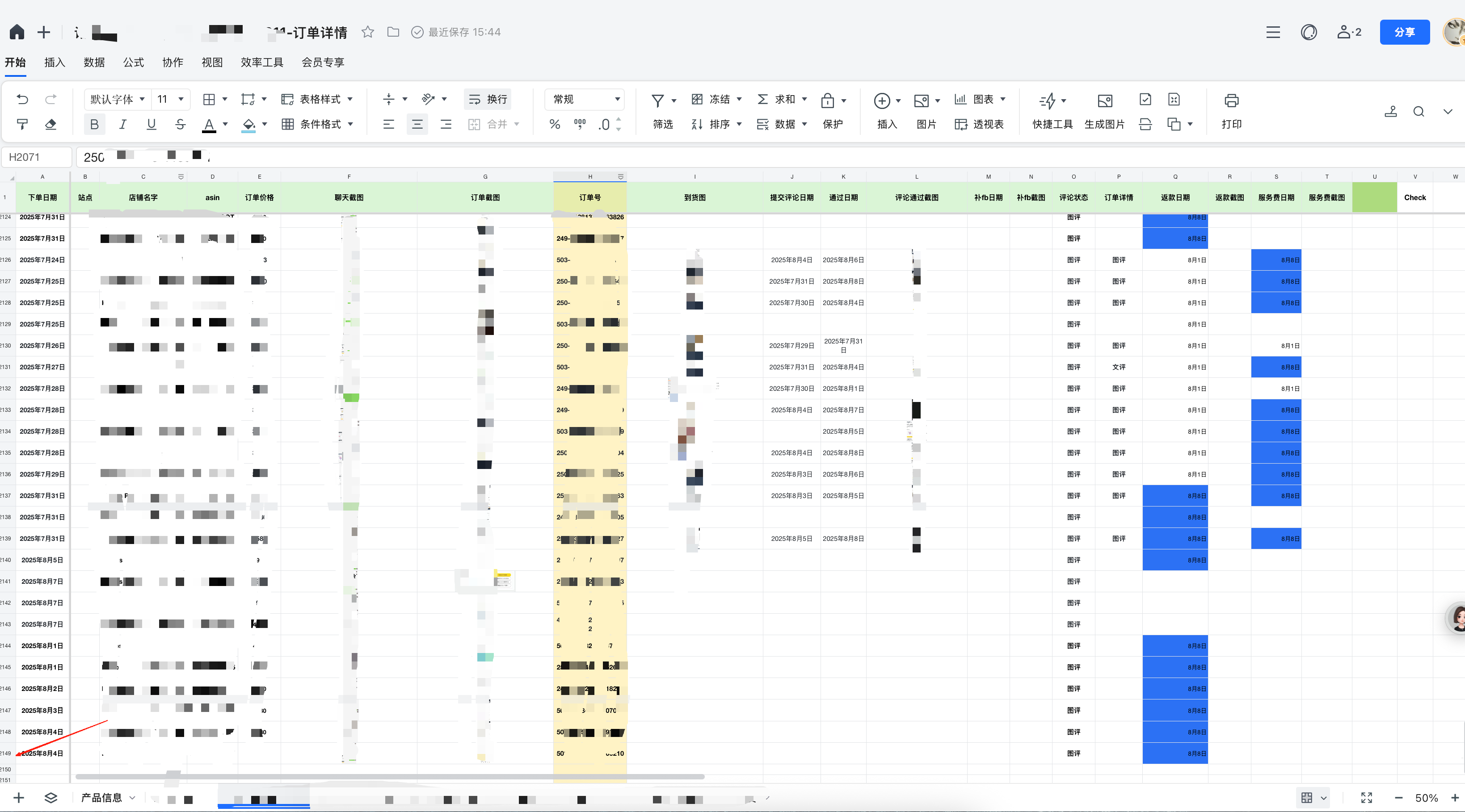Viewport: 1465px width, 812px height.
Task: Toggle 换行 text wrapping
Action: tap(488, 100)
